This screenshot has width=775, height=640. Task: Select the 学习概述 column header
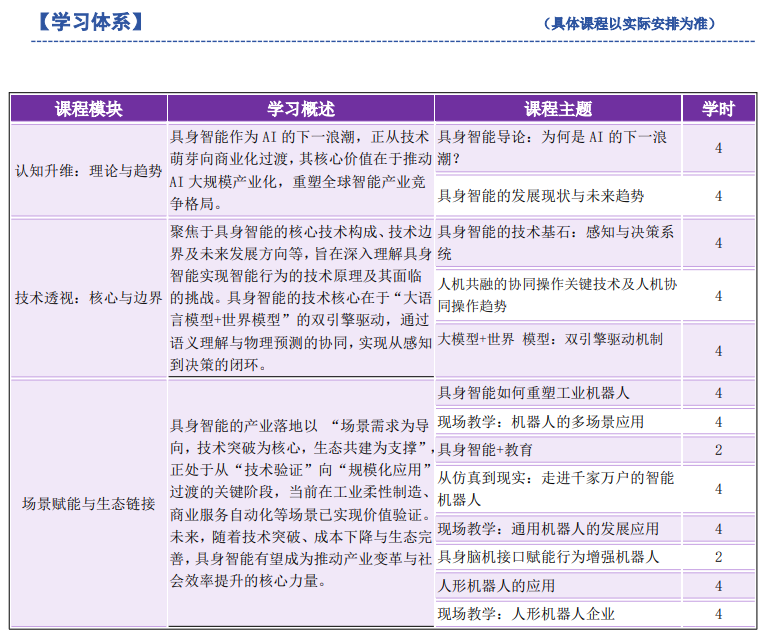(x=300, y=108)
